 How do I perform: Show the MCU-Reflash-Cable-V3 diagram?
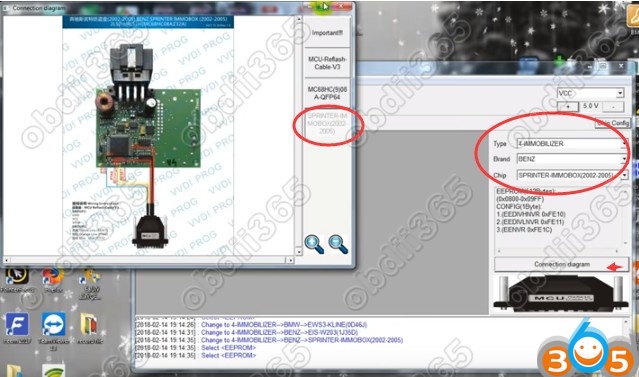tap(327, 63)
